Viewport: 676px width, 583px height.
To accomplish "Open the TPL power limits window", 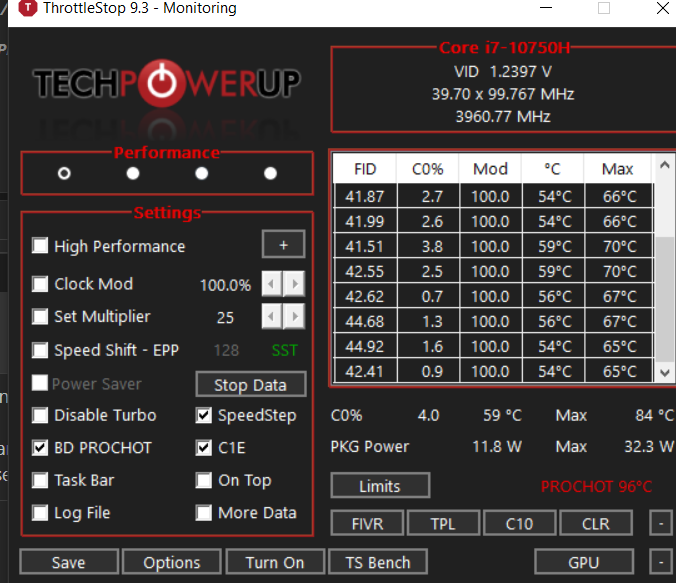I will tap(444, 523).
